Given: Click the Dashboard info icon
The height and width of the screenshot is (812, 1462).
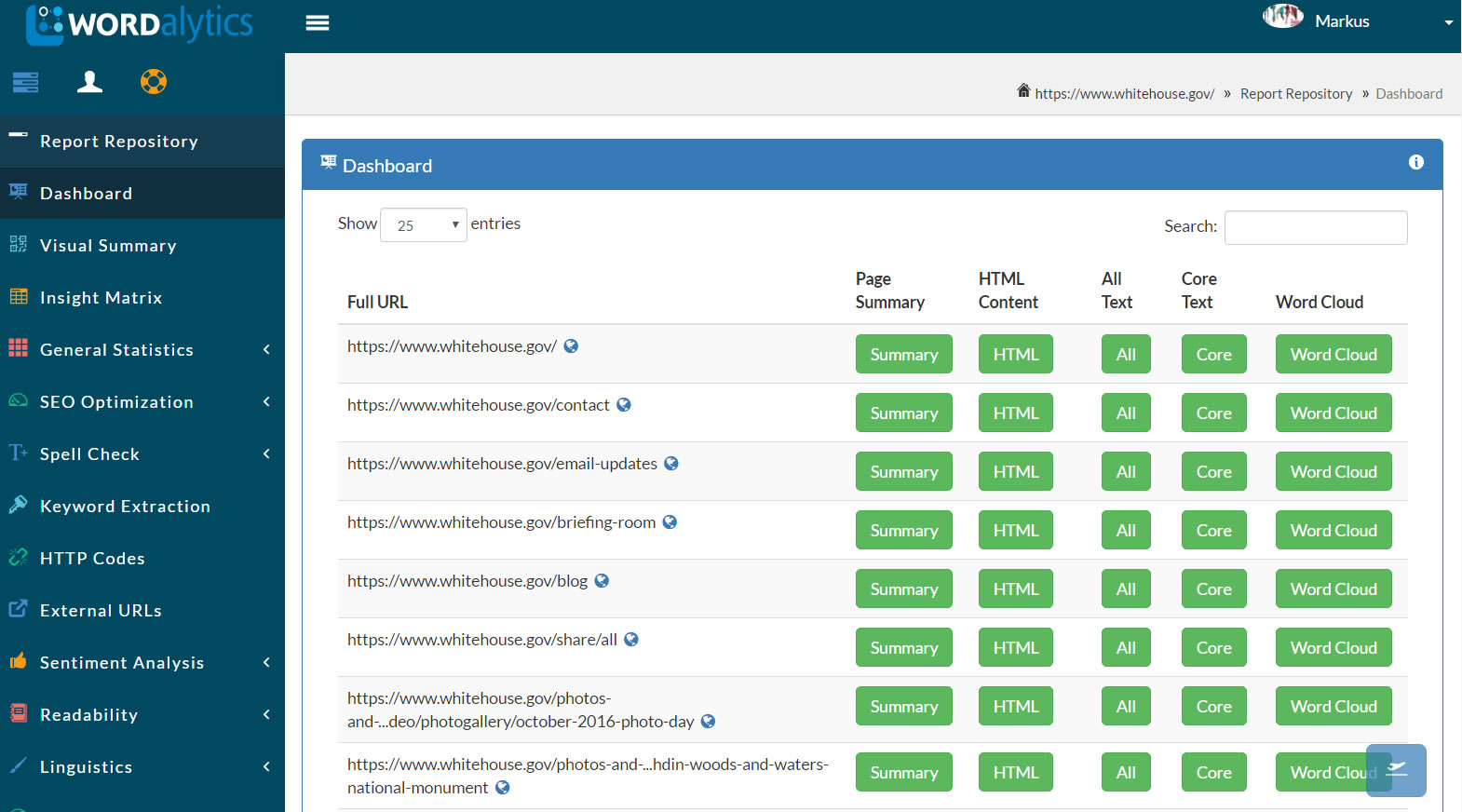Looking at the screenshot, I should (x=1416, y=162).
